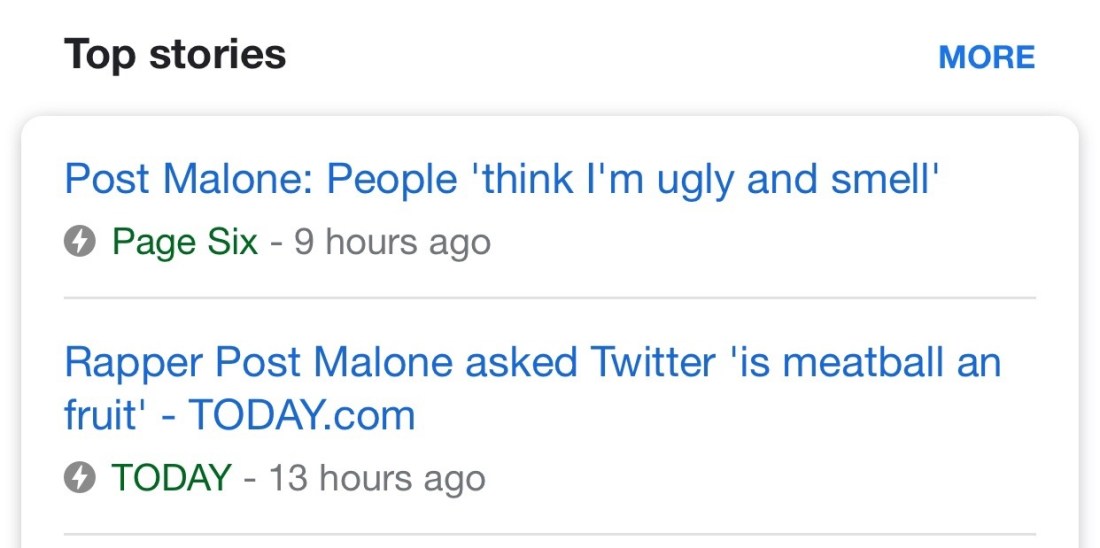Screen dimensions: 1100x548
Task: Open the 'is meatball an fruit' story
Action: (532, 362)
